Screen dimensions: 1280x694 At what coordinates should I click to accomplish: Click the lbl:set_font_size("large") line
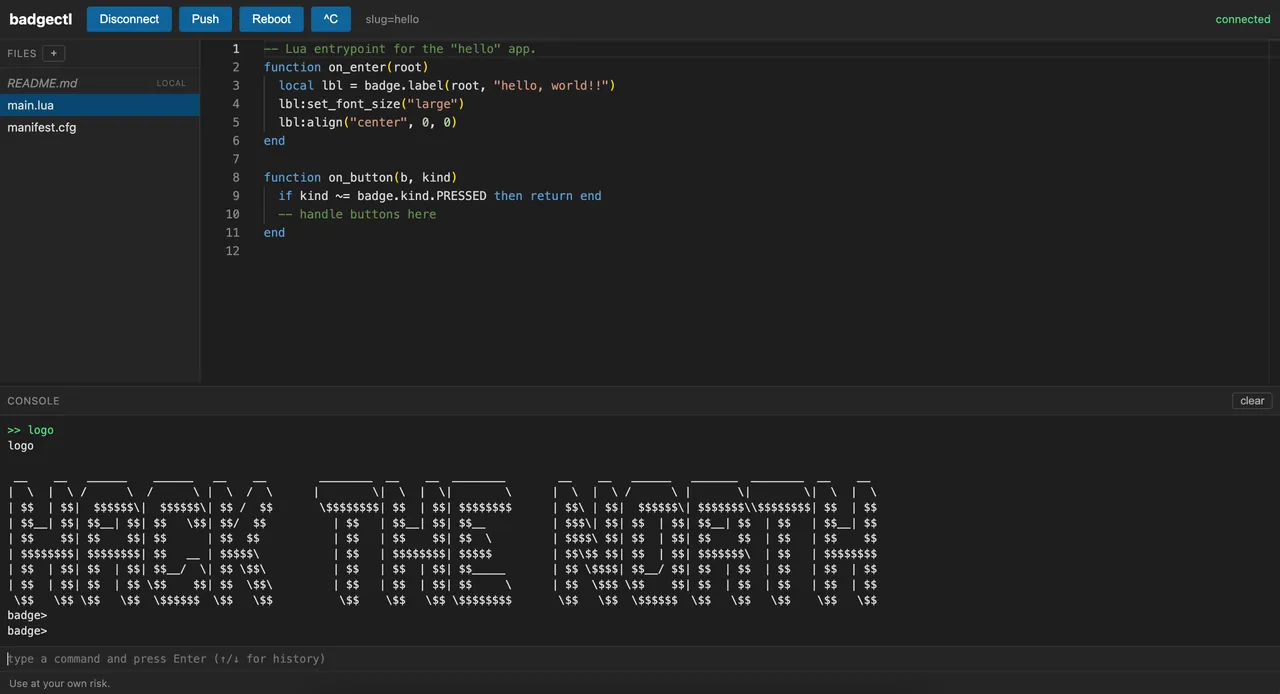[x=372, y=104]
